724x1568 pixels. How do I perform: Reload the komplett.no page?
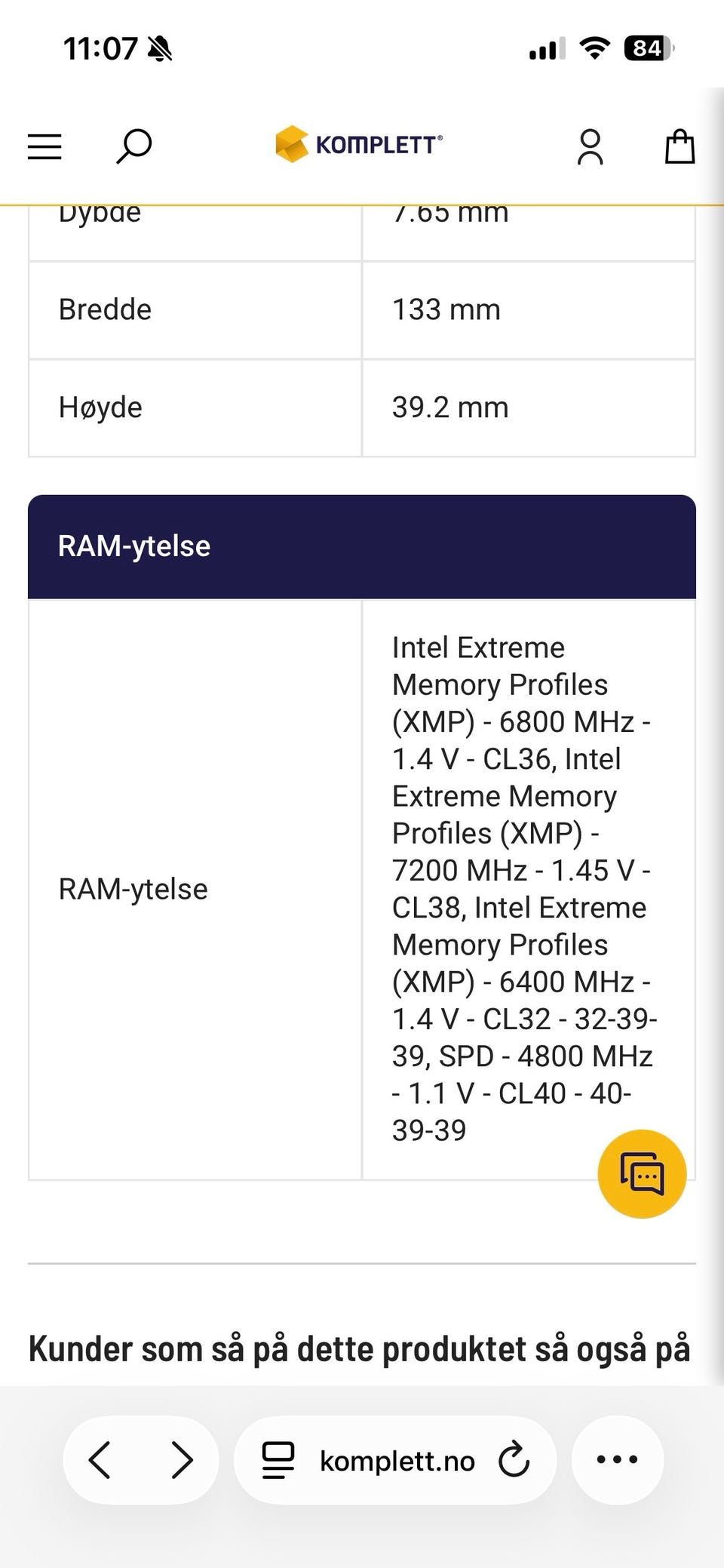514,1459
